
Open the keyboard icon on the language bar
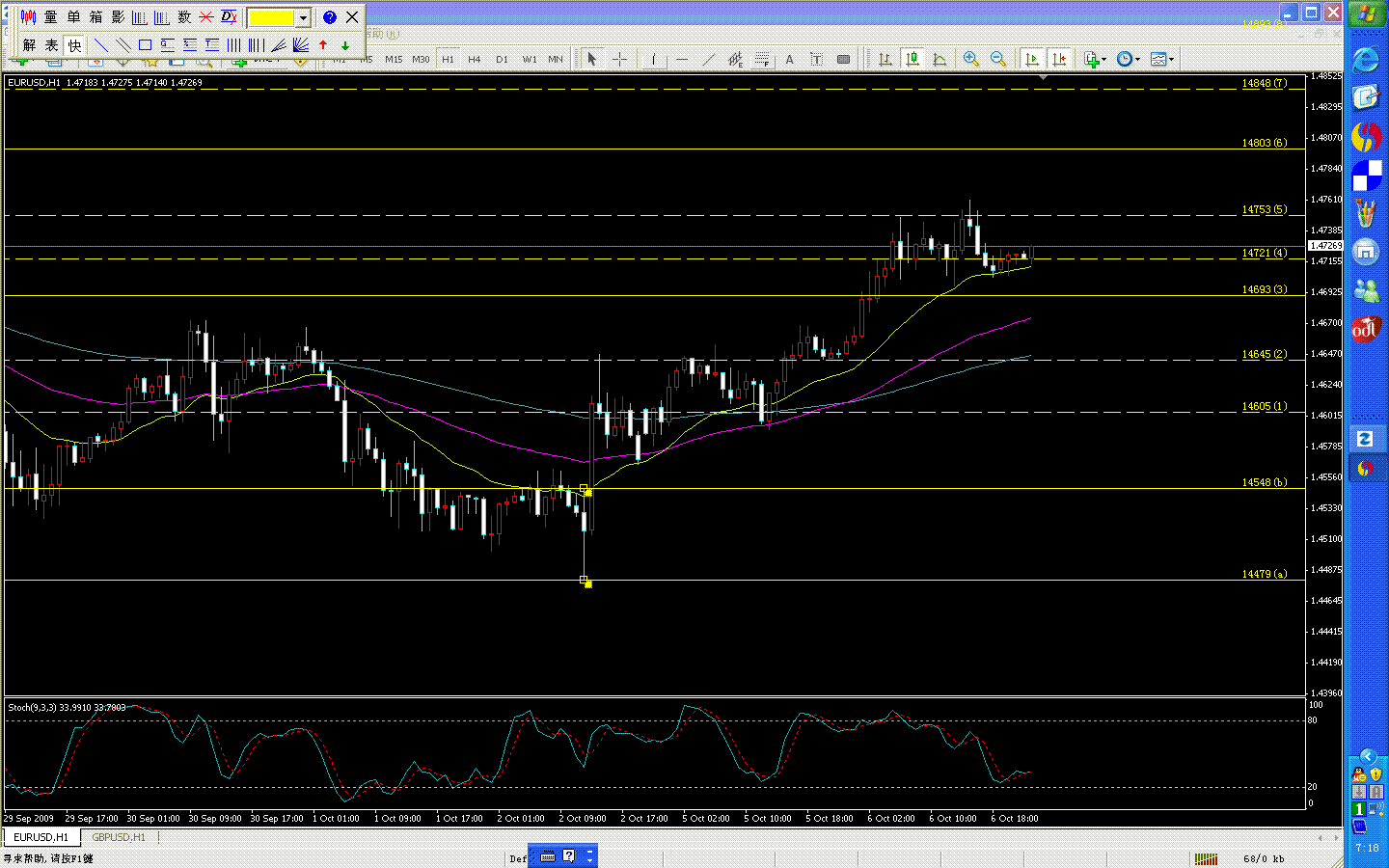(x=548, y=856)
